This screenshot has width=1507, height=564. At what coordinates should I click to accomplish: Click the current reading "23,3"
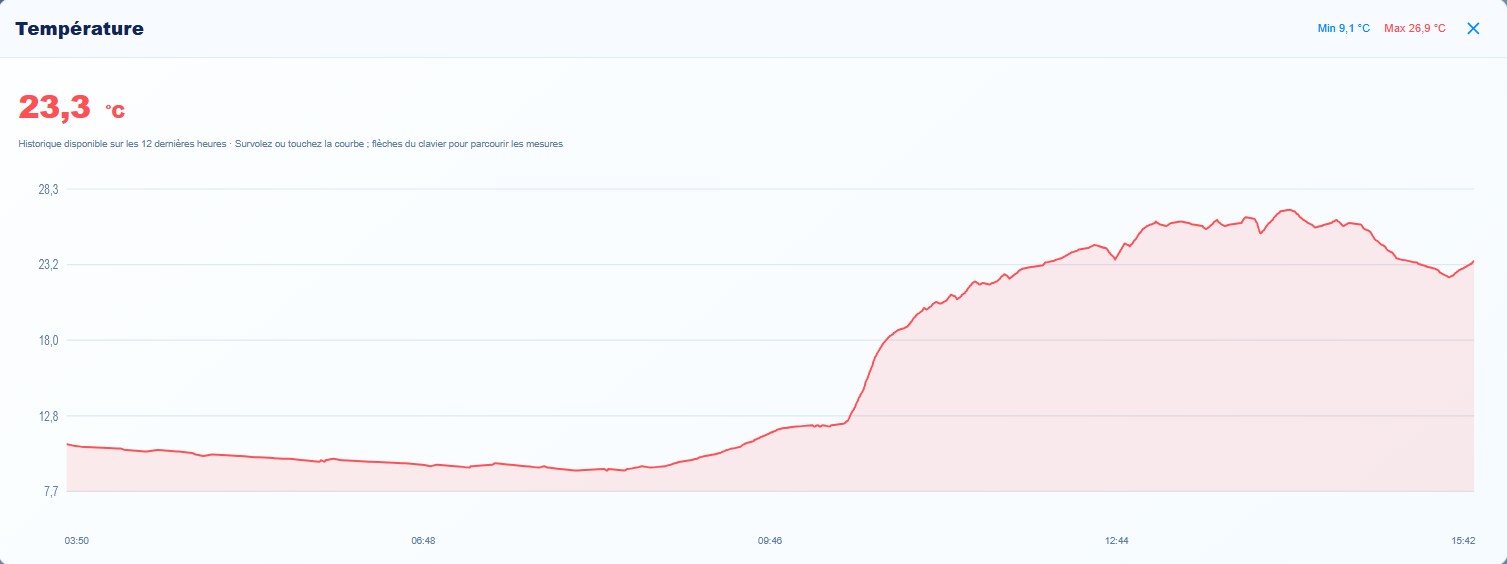click(55, 107)
